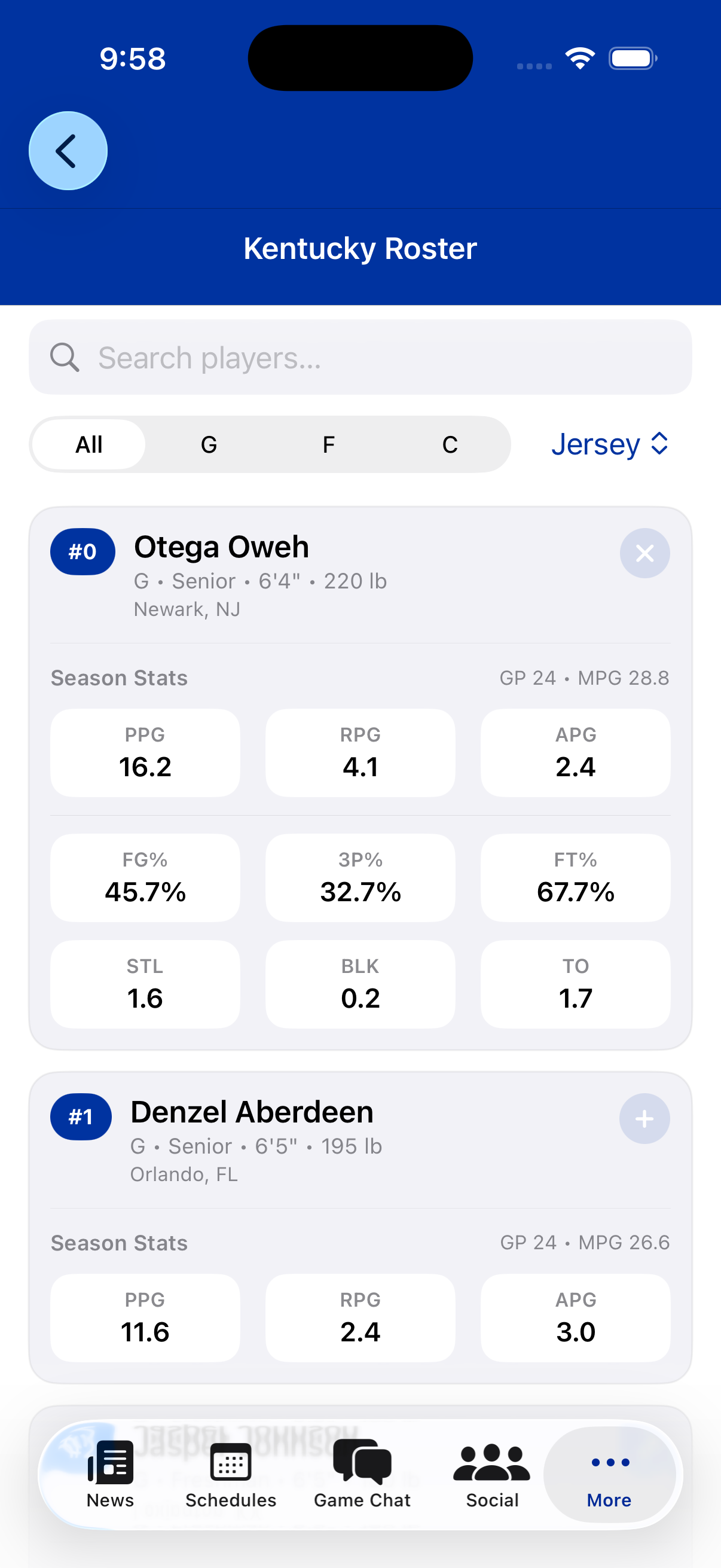Filter roster by centers (C)
The image size is (721, 1568).
point(450,444)
